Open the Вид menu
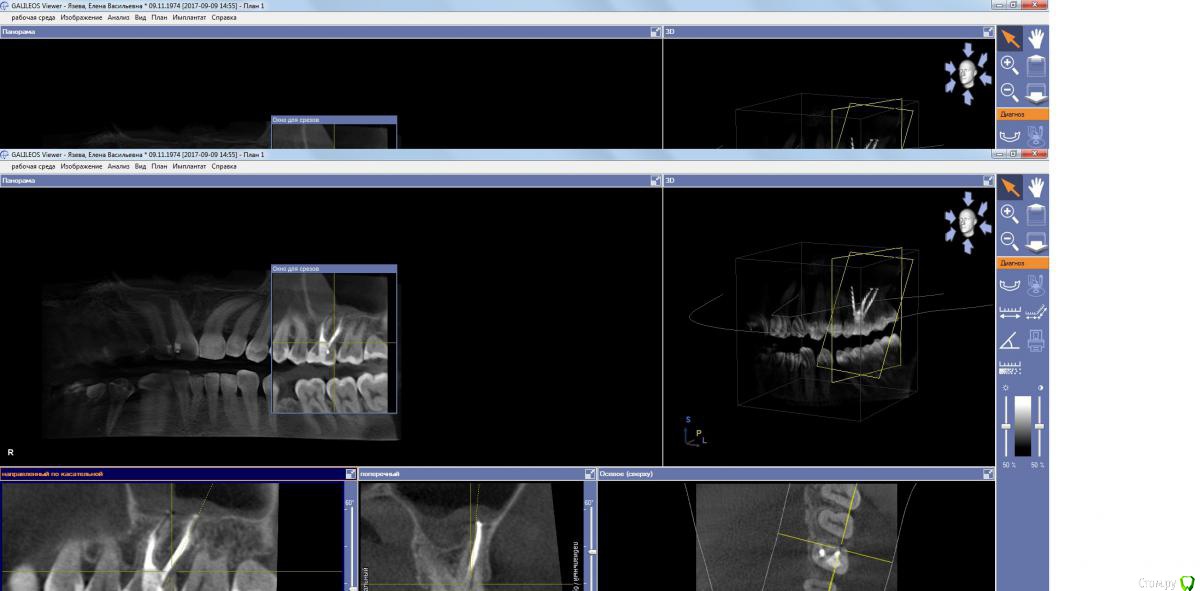The image size is (1200, 591). point(140,167)
